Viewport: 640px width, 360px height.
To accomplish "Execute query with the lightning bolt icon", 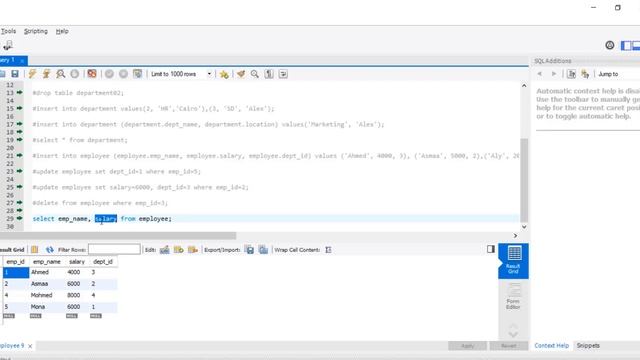I will point(32,74).
